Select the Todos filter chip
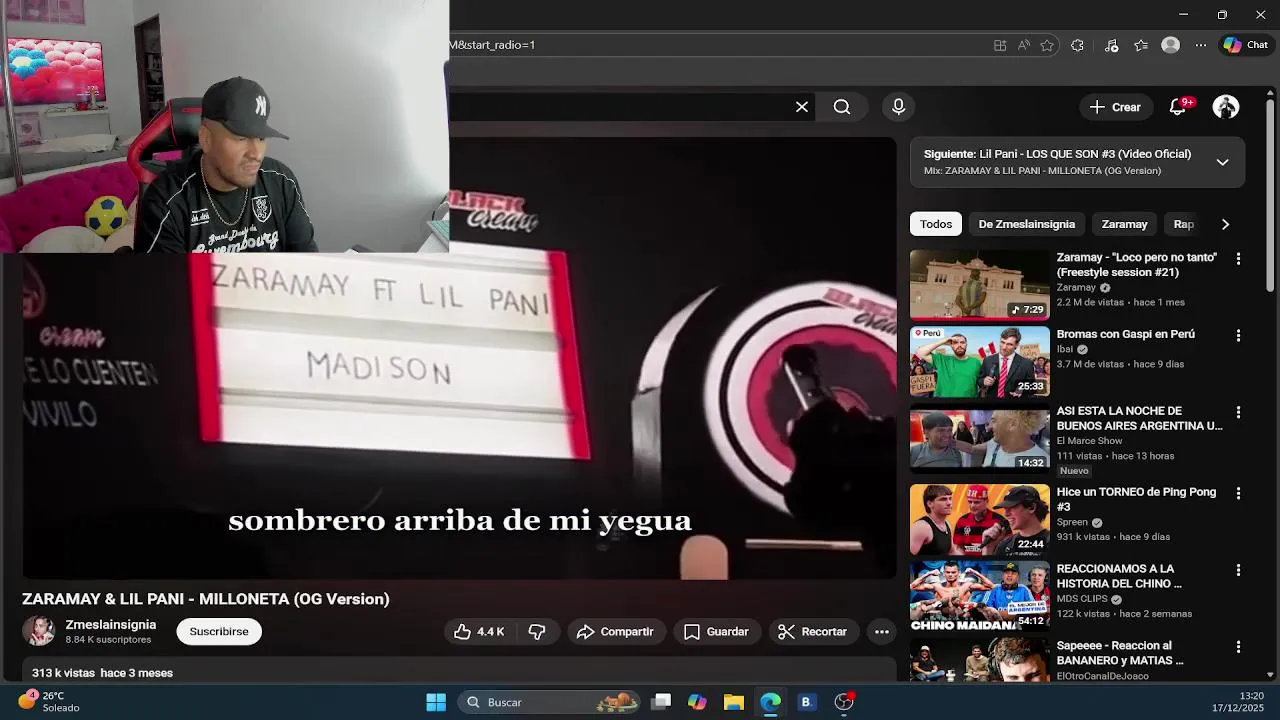Viewport: 1280px width, 720px height. [936, 224]
